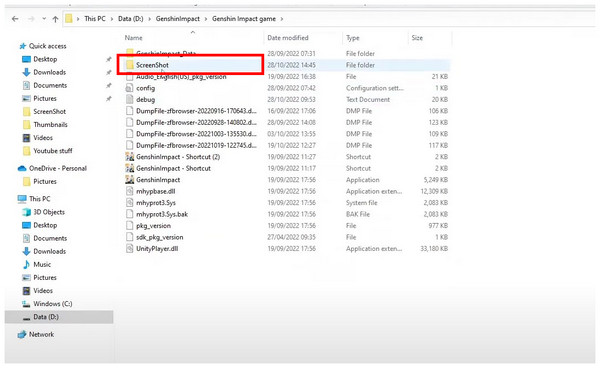Click pin icon beside Documents
The image size is (600, 368).
coord(109,85)
